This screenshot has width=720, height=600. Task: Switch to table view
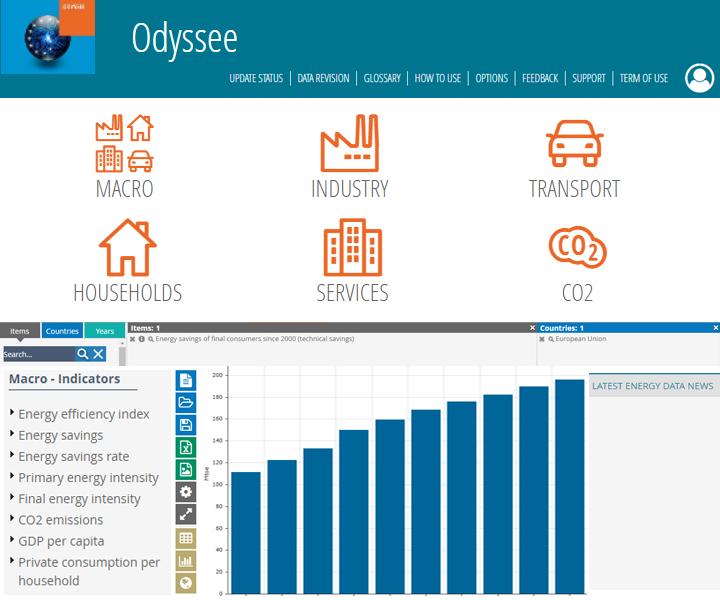point(186,538)
